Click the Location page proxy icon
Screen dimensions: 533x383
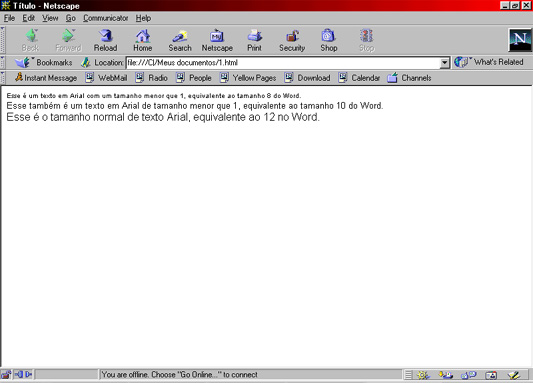[x=86, y=63]
